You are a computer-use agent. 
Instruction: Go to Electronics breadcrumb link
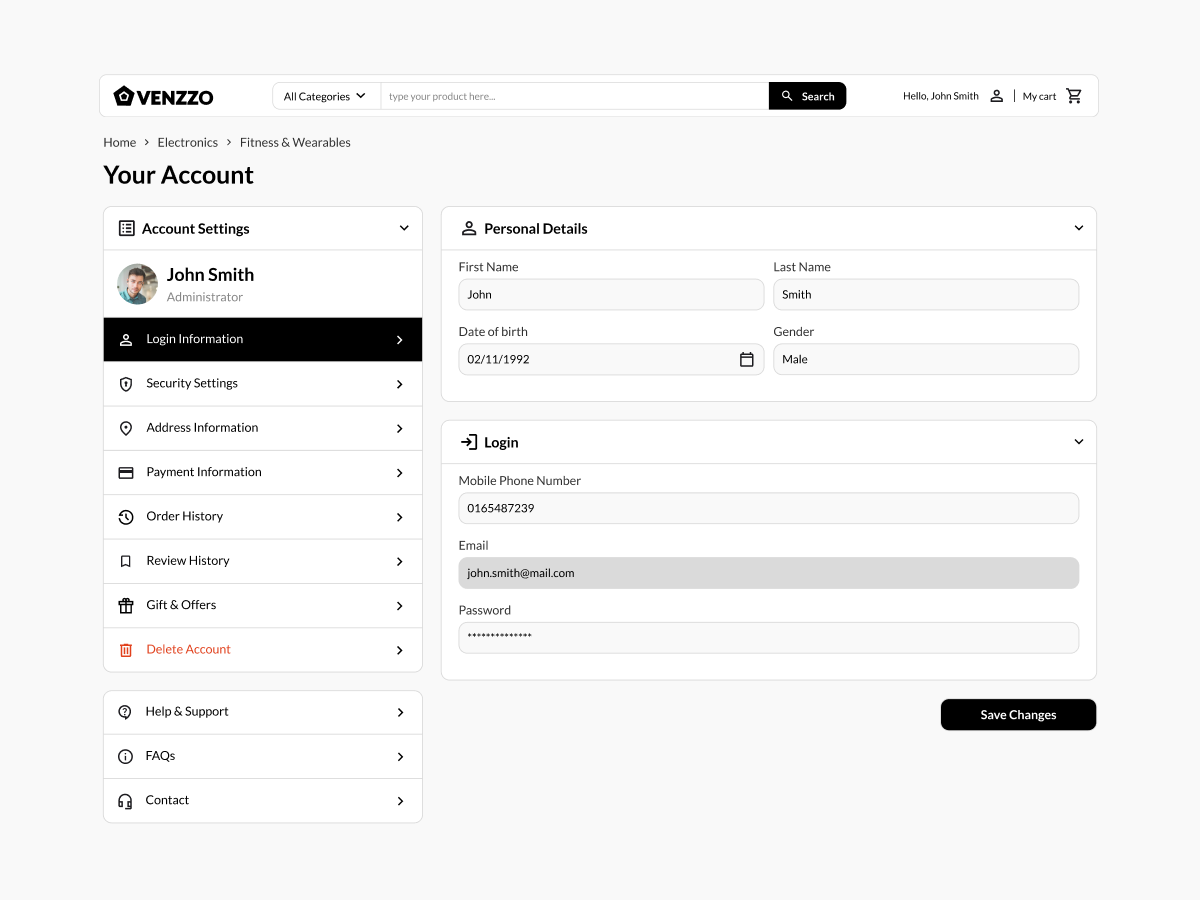(187, 142)
